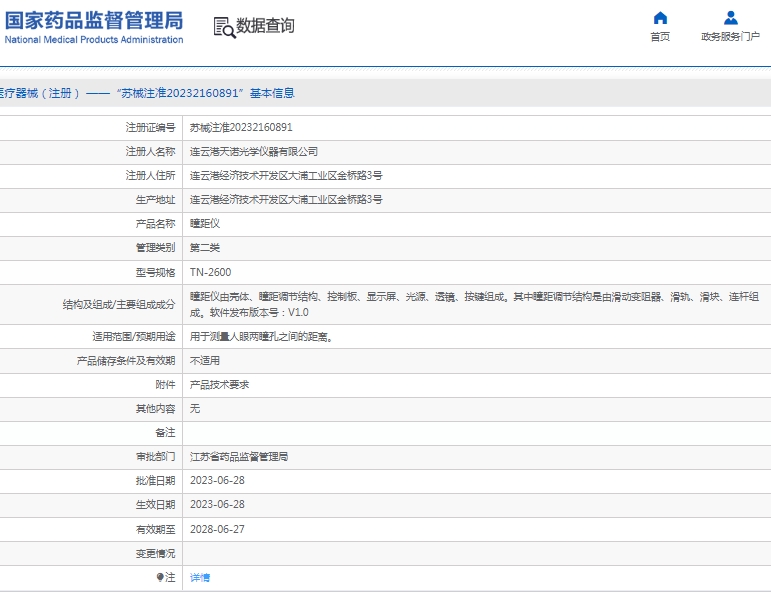771x594 pixels.
Task: Click the 管理类别 row label
Action: [x=155, y=248]
